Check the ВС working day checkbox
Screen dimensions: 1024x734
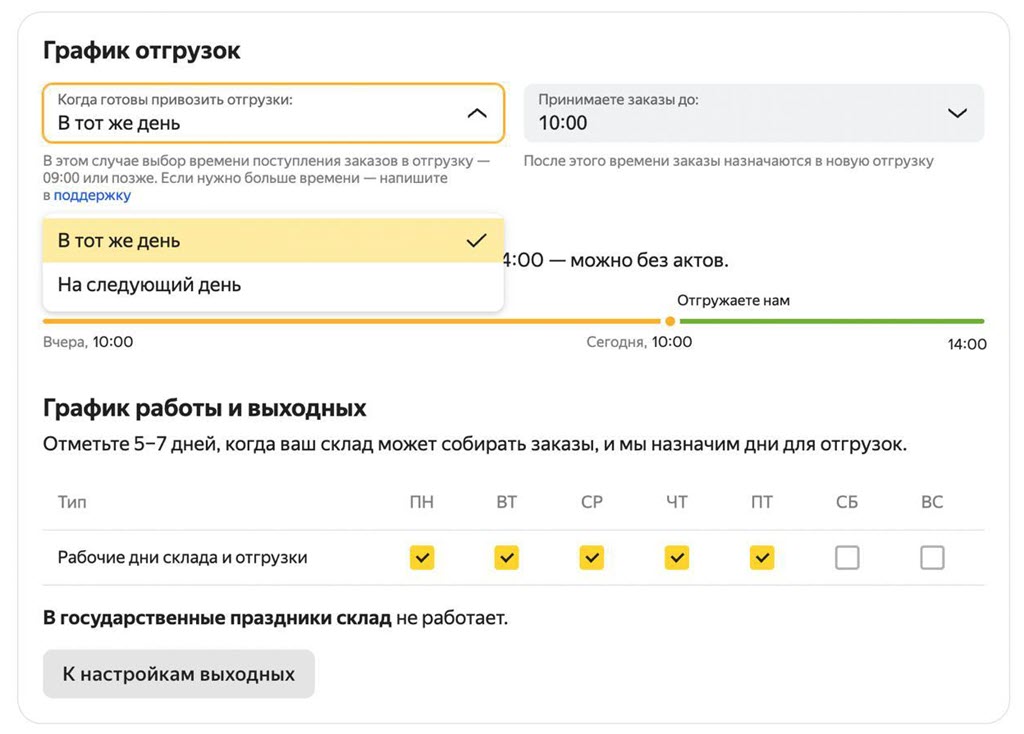pyautogui.click(x=932, y=557)
